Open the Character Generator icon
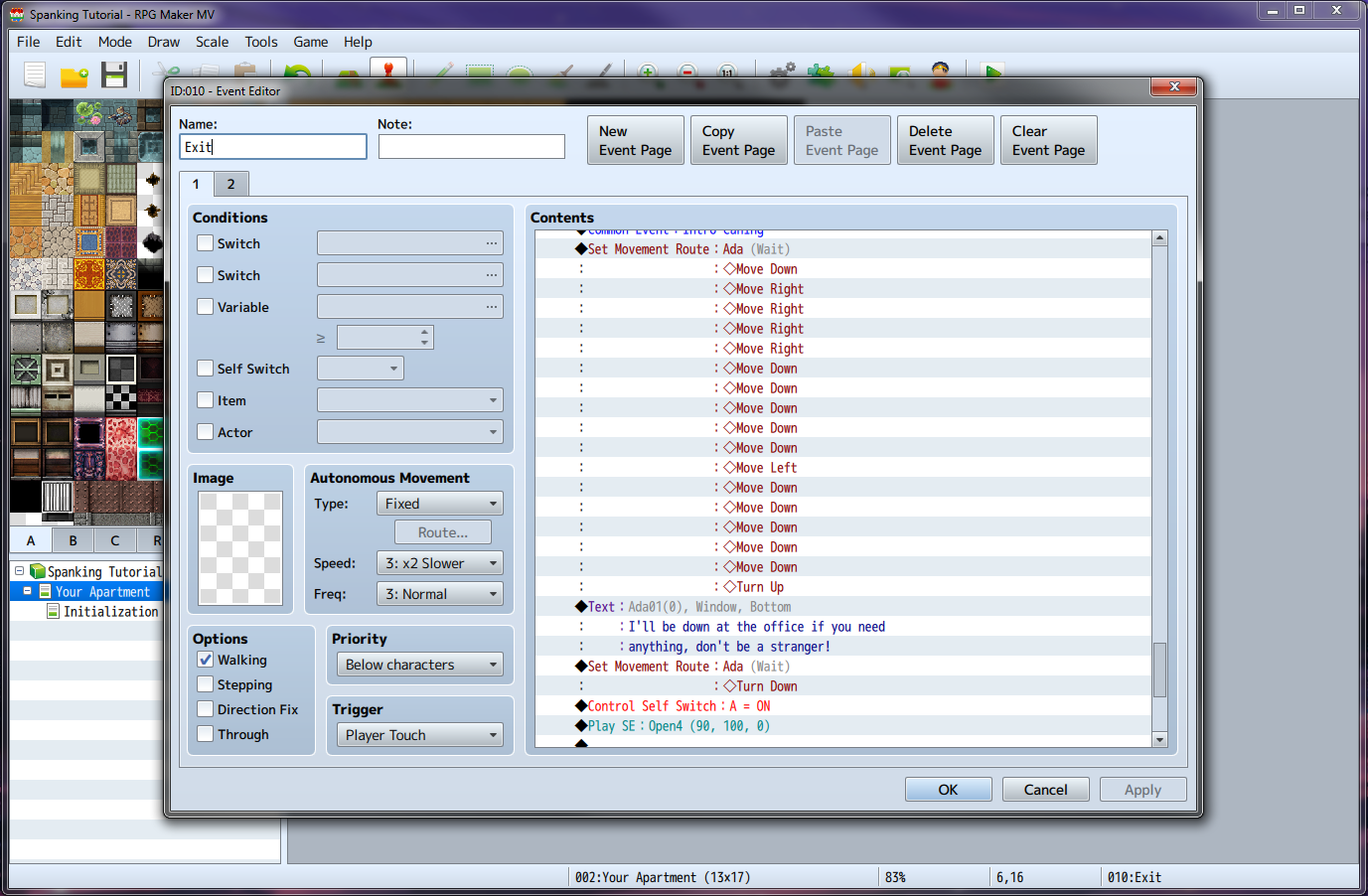Viewport: 1368px width, 896px height. pos(940,71)
